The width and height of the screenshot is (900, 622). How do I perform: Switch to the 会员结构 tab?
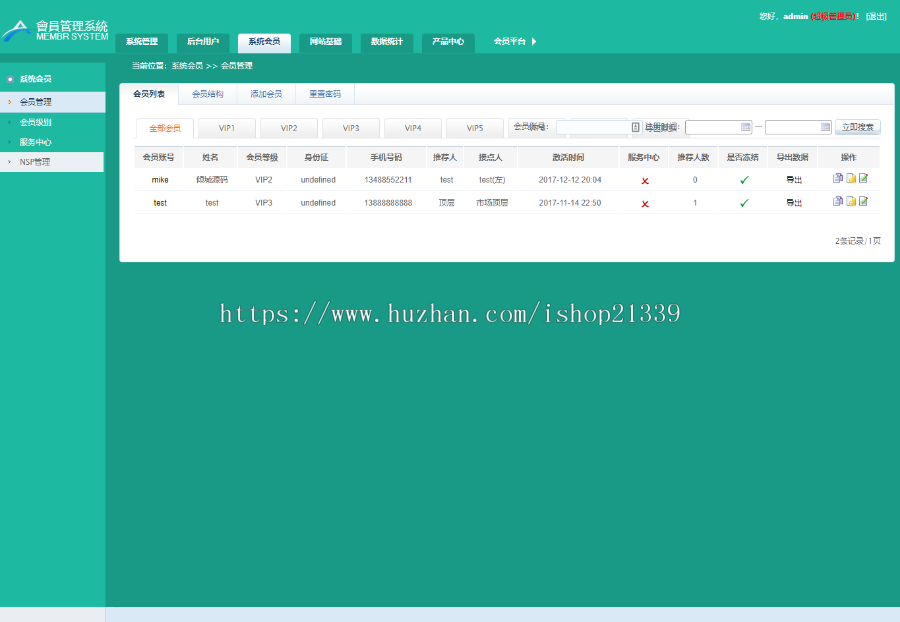(208, 94)
